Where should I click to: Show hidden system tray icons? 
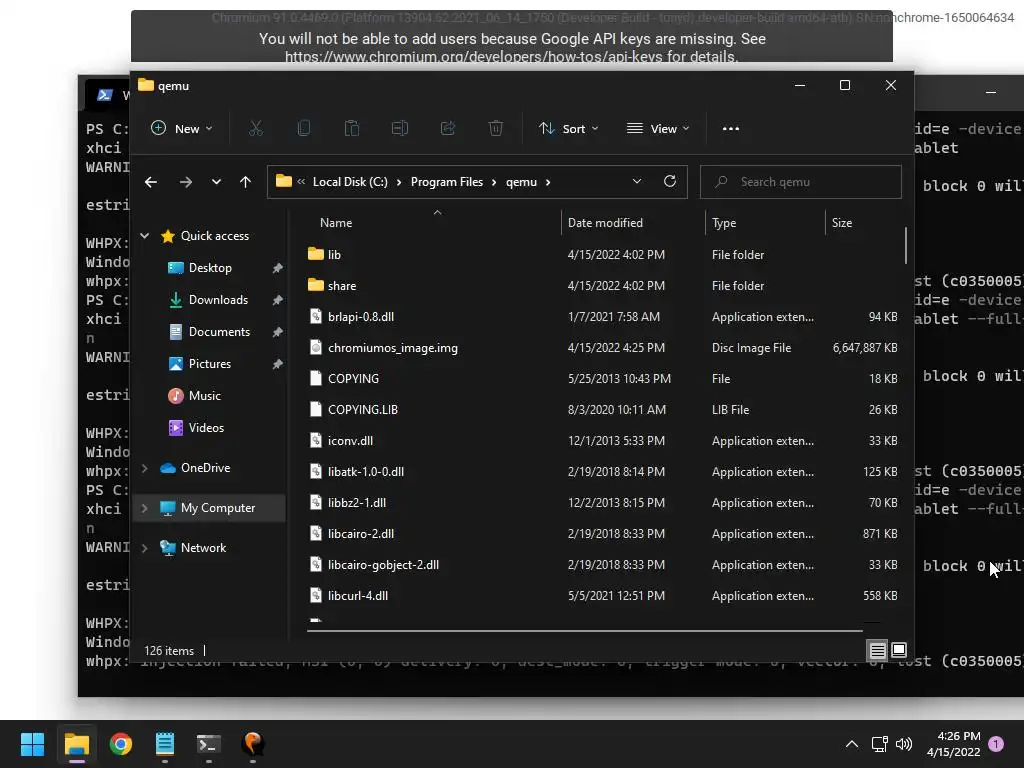point(852,744)
